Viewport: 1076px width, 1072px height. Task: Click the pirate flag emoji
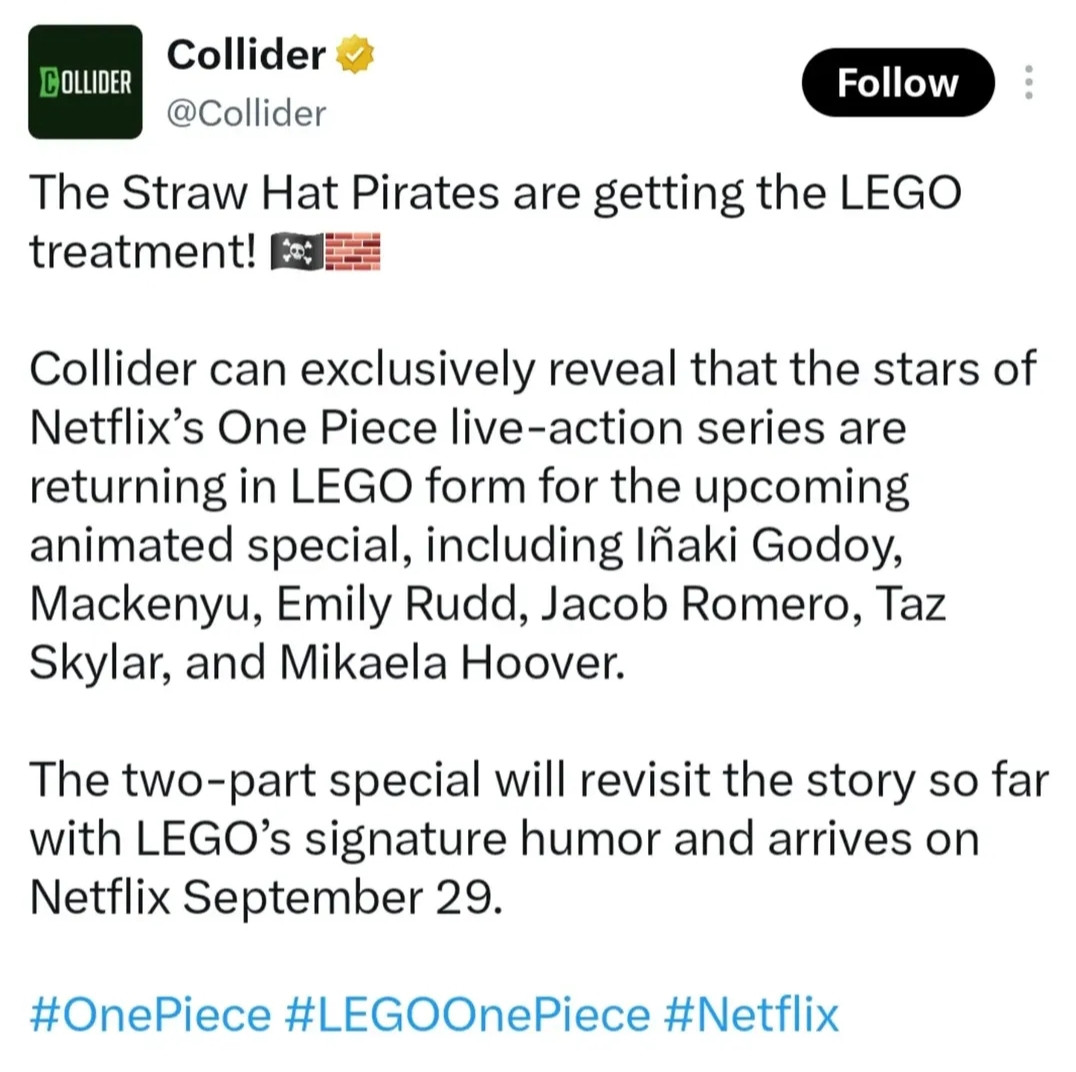(297, 252)
